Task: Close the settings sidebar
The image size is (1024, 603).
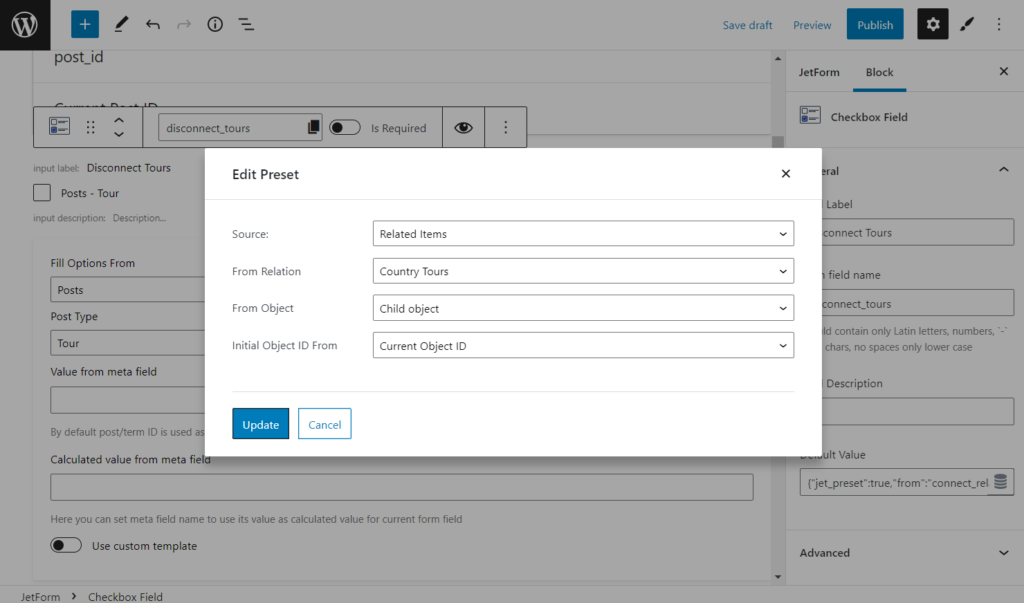Action: pos(1004,71)
